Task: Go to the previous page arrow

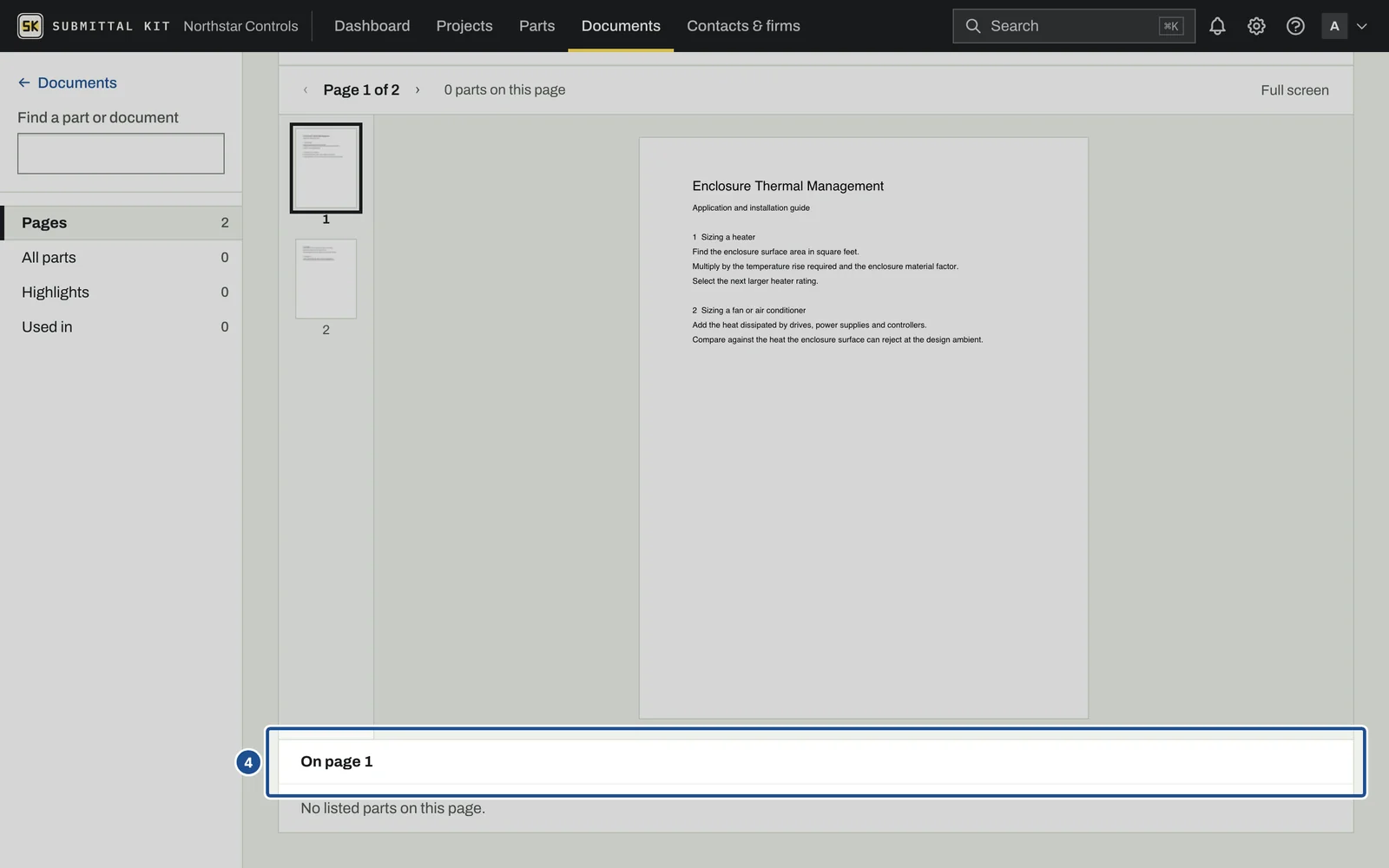Action: [x=306, y=89]
